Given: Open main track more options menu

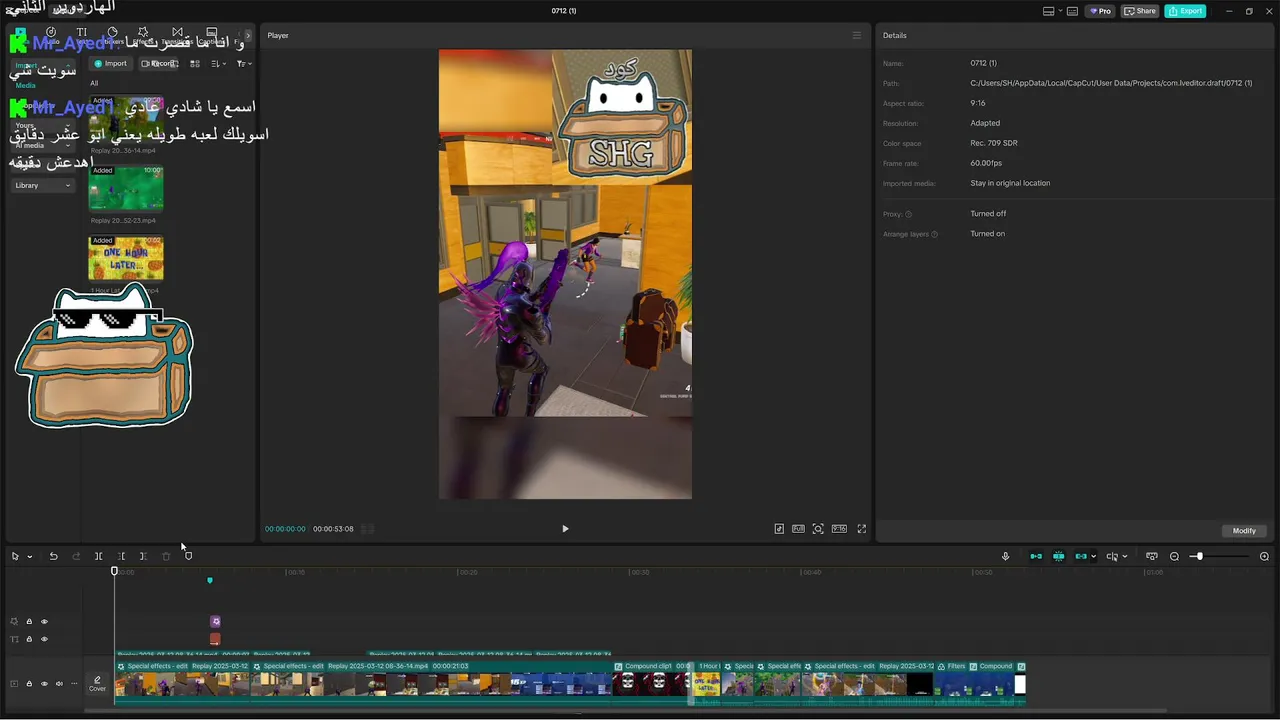Looking at the screenshot, I should [x=73, y=684].
